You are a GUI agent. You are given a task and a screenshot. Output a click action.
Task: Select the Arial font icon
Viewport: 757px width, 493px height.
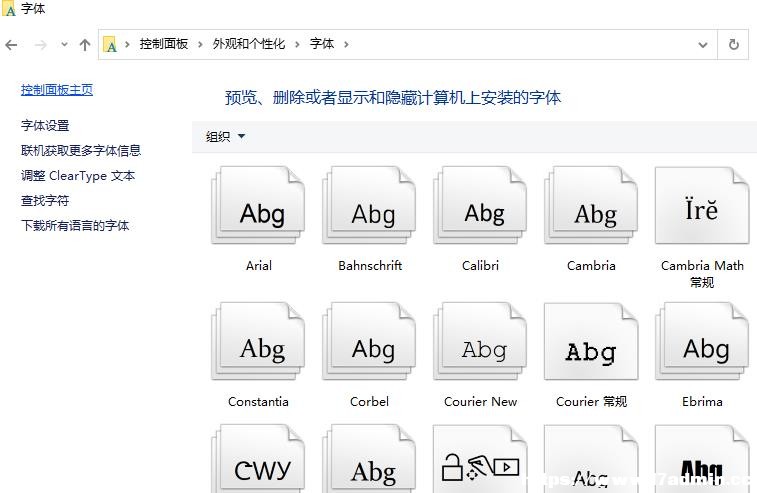258,205
